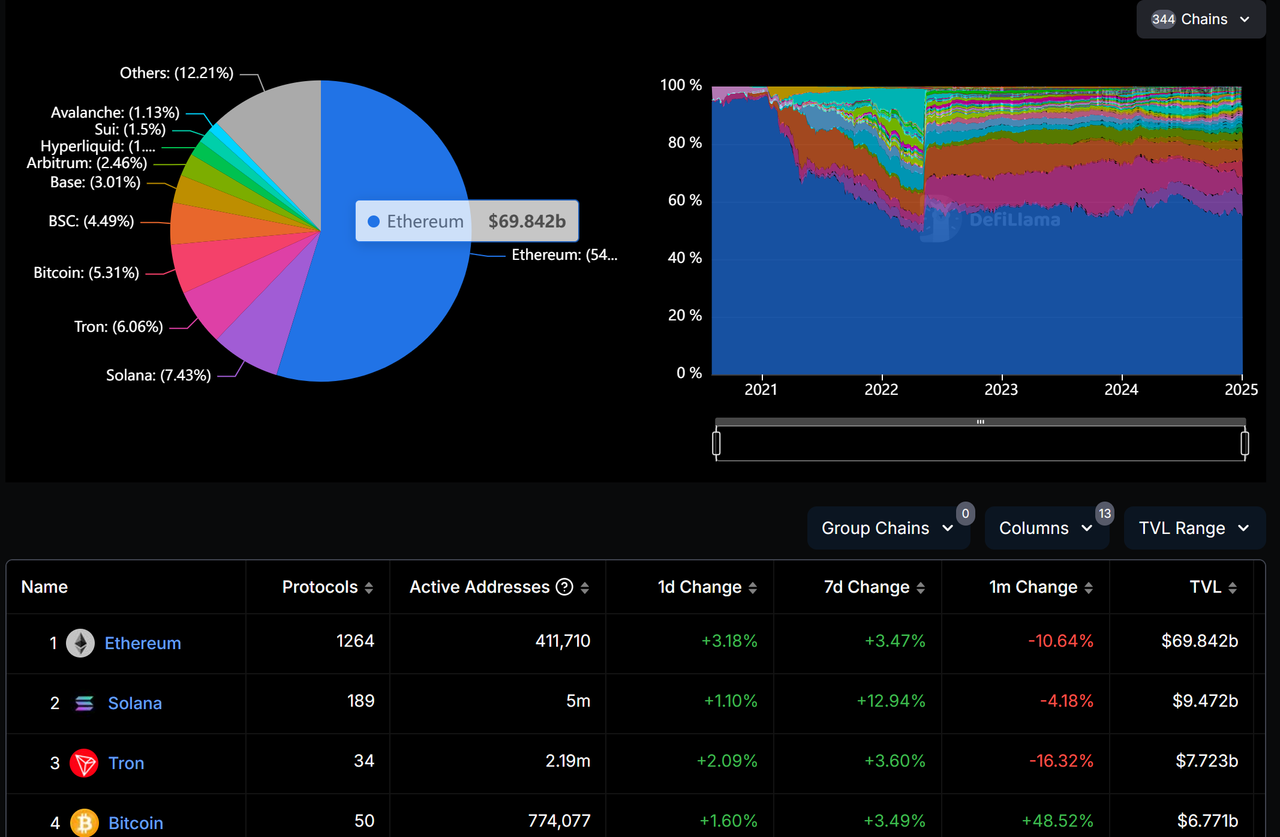Click the 'Others: (12.21%)' pie label
This screenshot has width=1280, height=837.
pos(177,73)
